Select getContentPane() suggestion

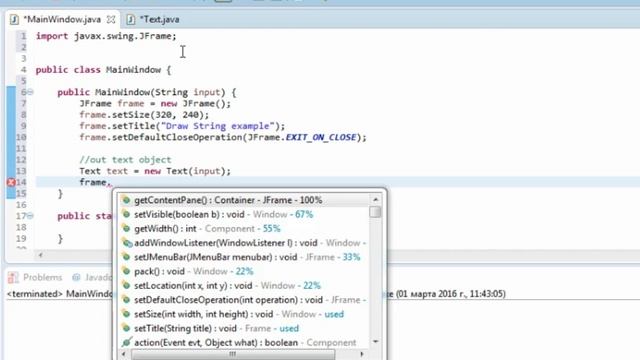244,200
